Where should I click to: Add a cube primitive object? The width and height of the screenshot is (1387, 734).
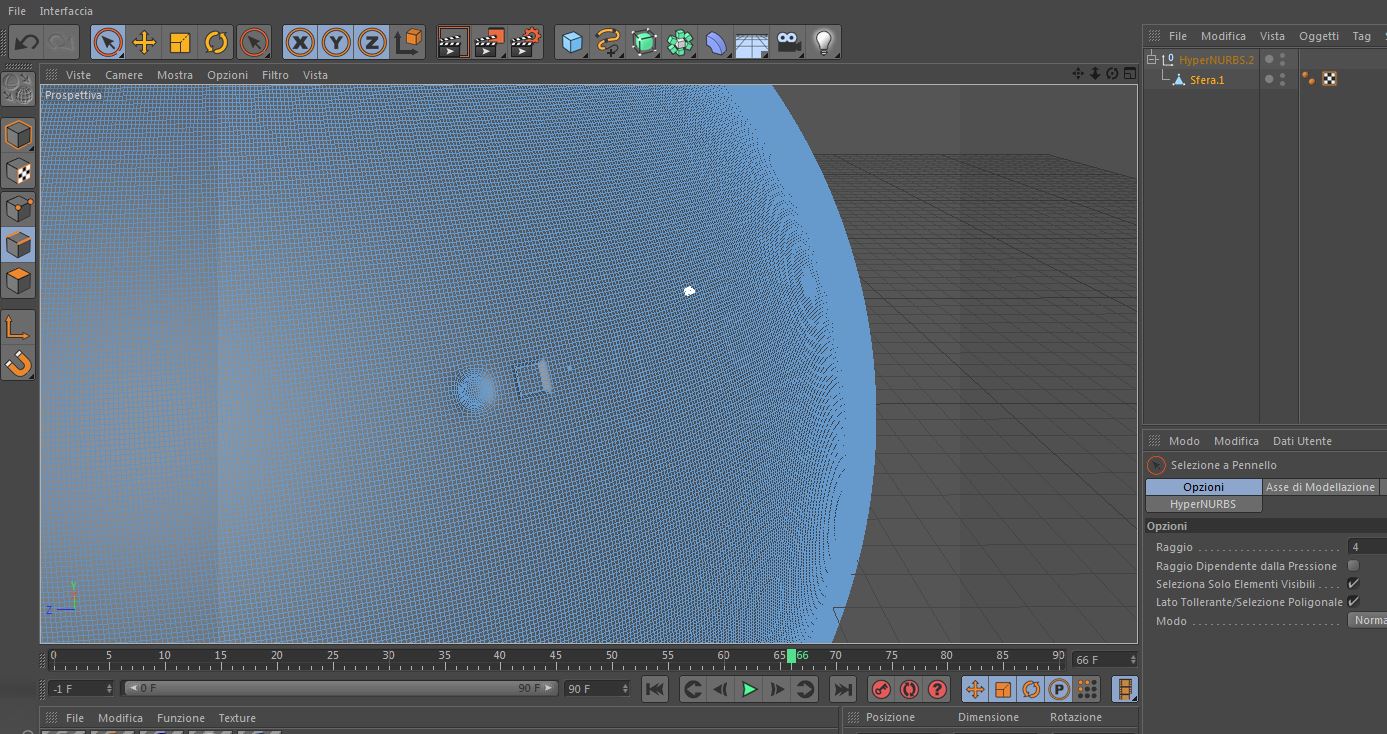[572, 42]
